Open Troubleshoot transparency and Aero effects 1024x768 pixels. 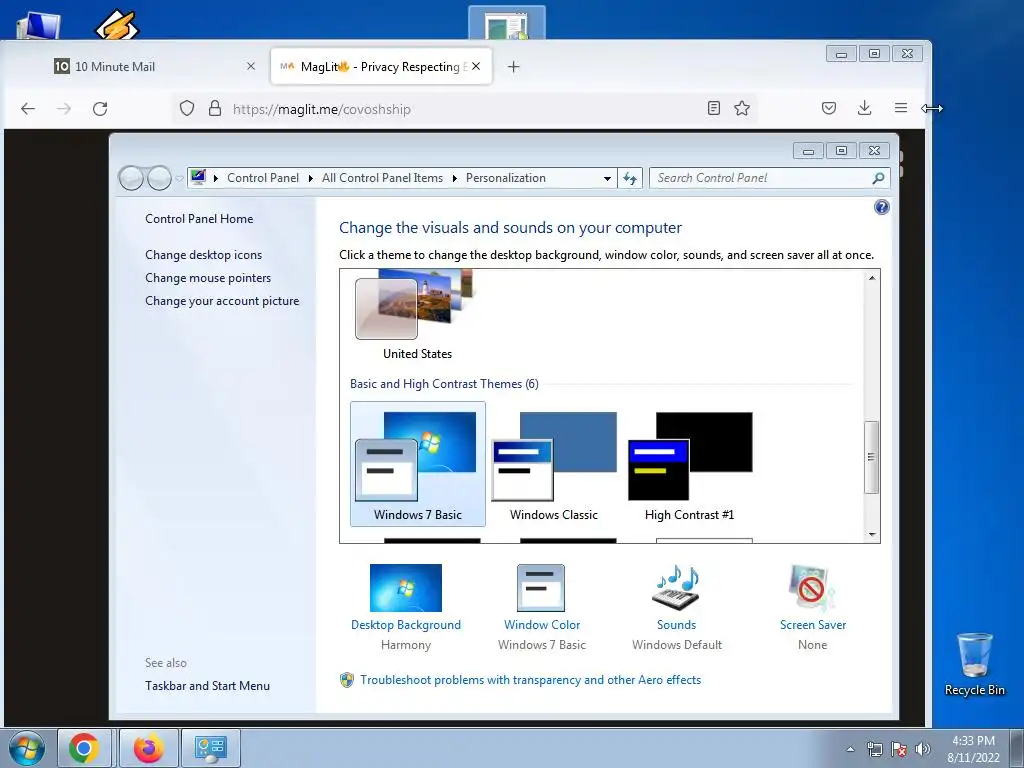click(x=530, y=680)
